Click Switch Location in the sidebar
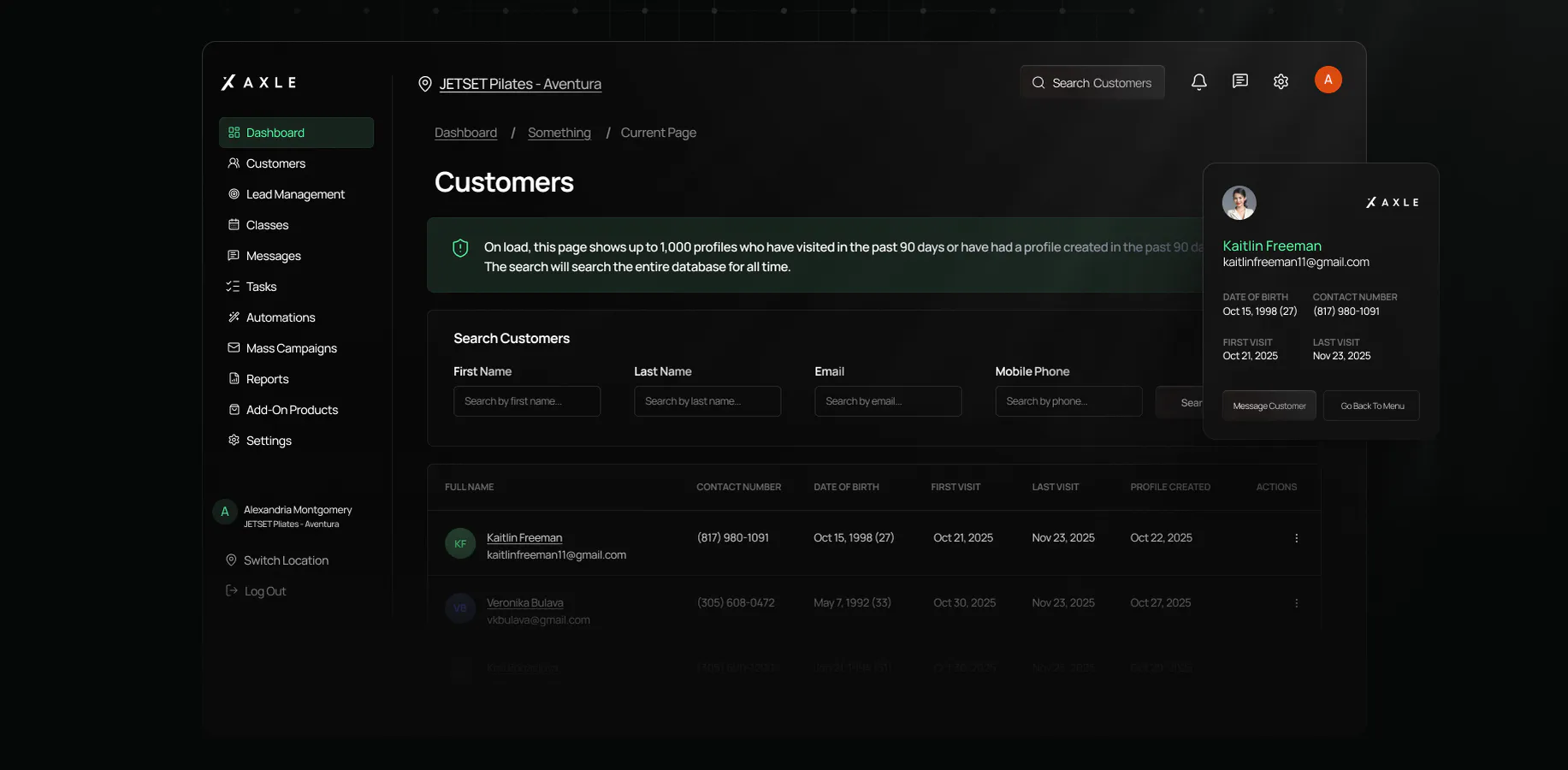1568x770 pixels. click(x=277, y=560)
